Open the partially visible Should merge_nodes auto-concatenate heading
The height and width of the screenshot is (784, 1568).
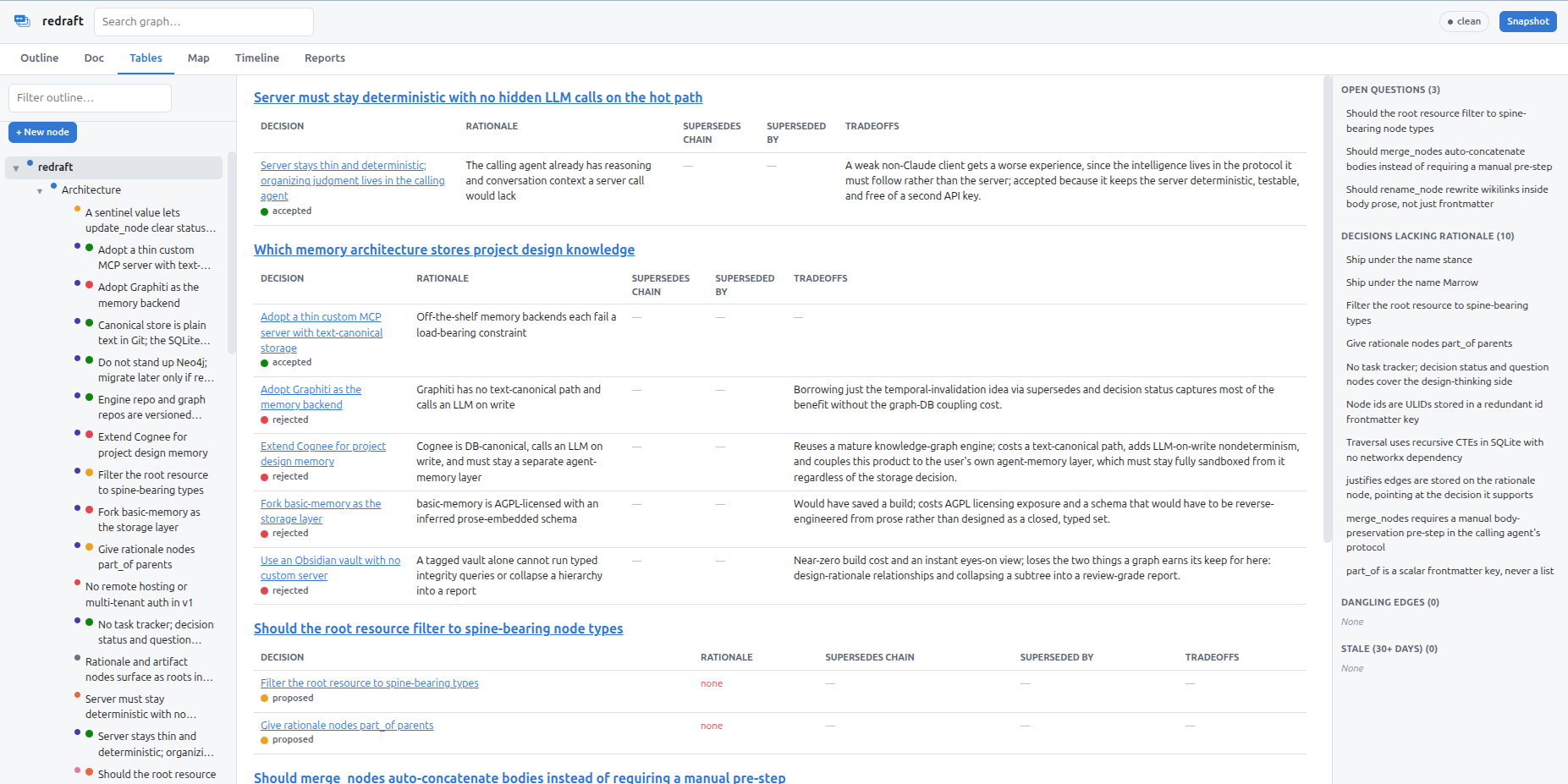tap(520, 776)
